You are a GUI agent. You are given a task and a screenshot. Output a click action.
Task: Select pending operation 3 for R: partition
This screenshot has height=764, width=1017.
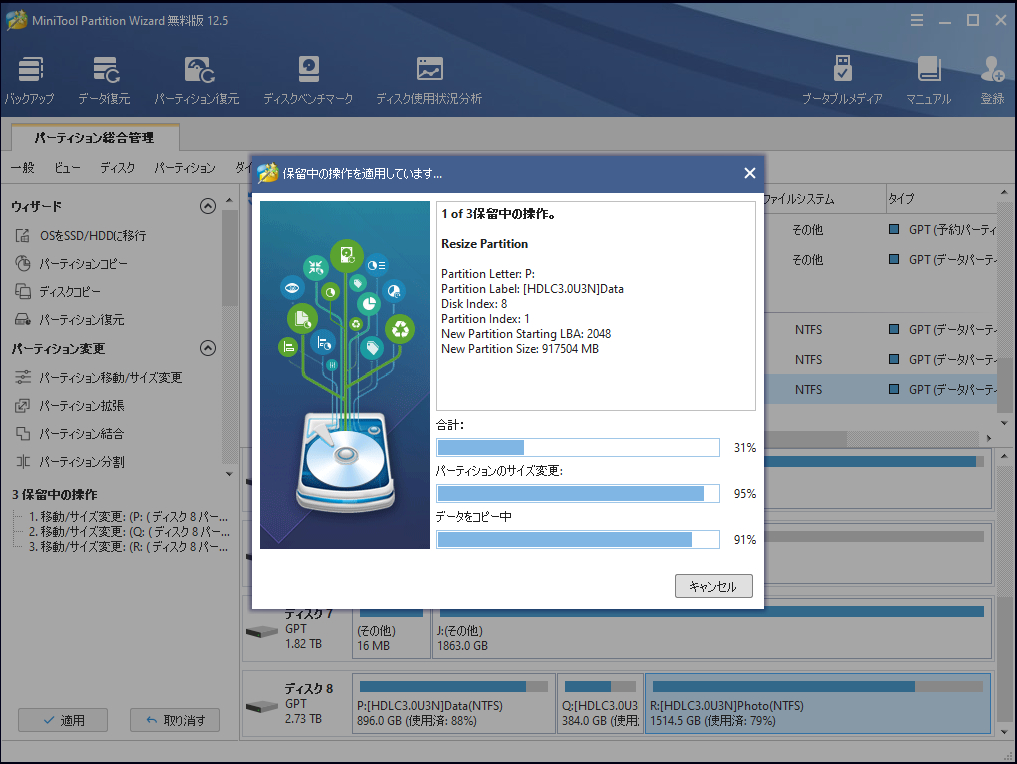(x=128, y=547)
